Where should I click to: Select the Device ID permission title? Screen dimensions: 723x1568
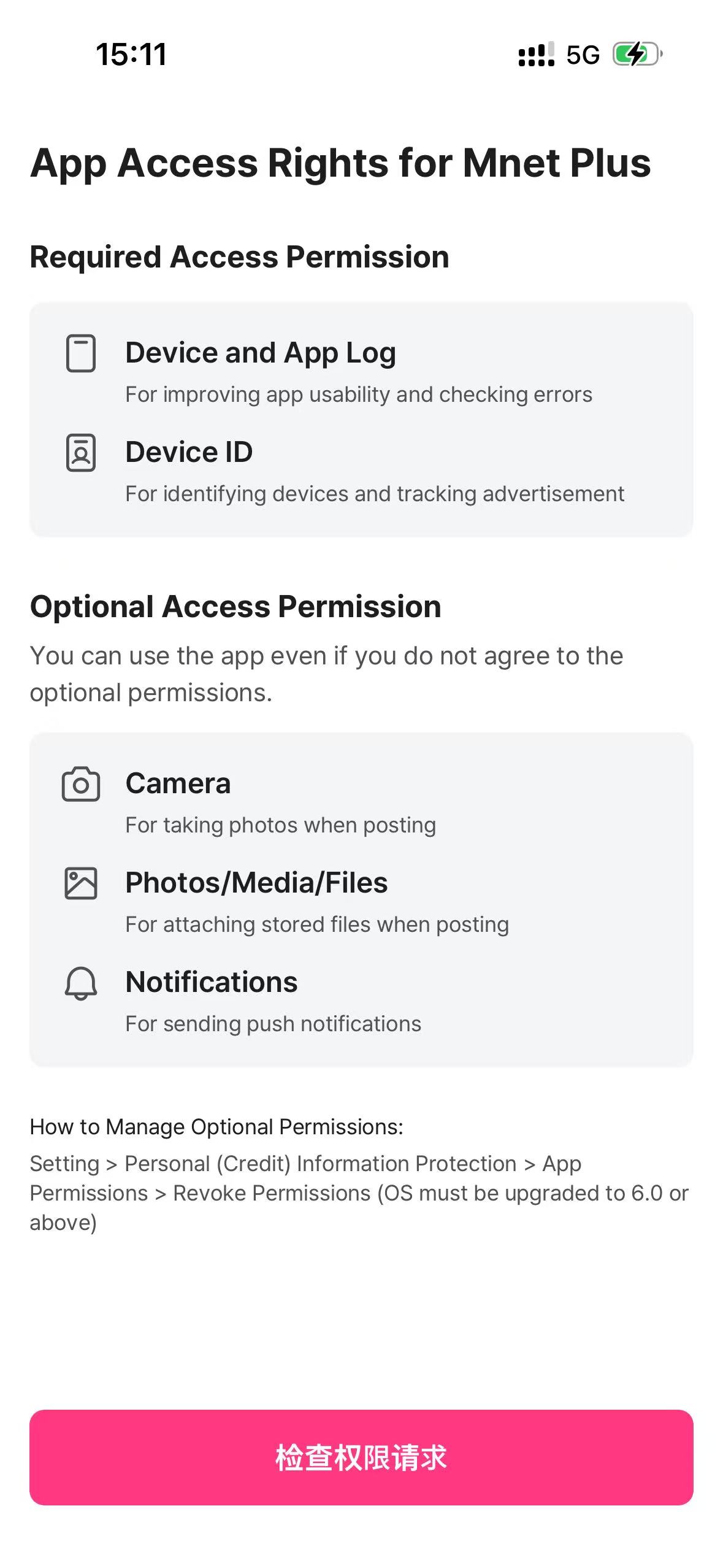(x=189, y=452)
